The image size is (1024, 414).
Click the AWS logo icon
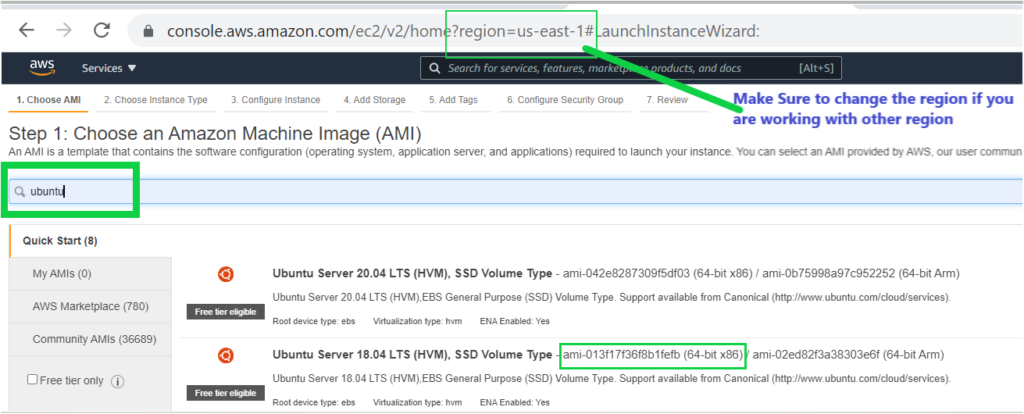click(x=42, y=68)
